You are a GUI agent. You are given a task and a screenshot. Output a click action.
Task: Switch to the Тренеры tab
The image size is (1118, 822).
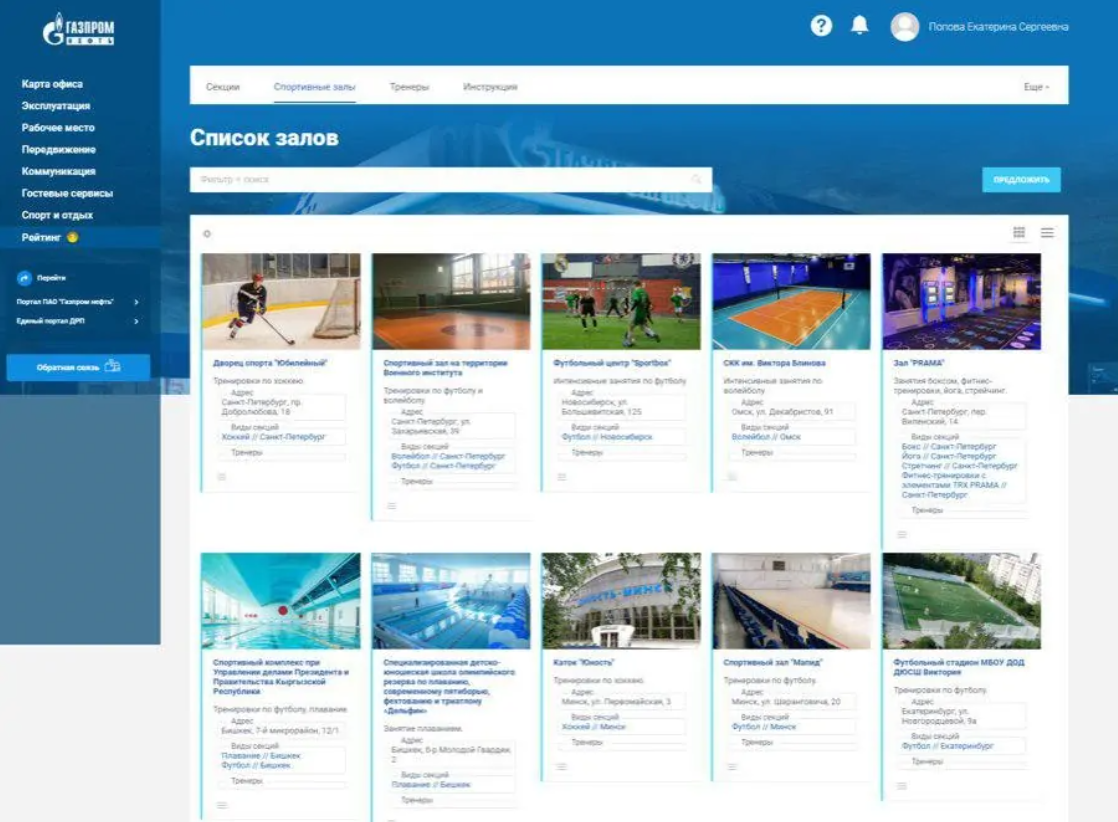tap(409, 87)
